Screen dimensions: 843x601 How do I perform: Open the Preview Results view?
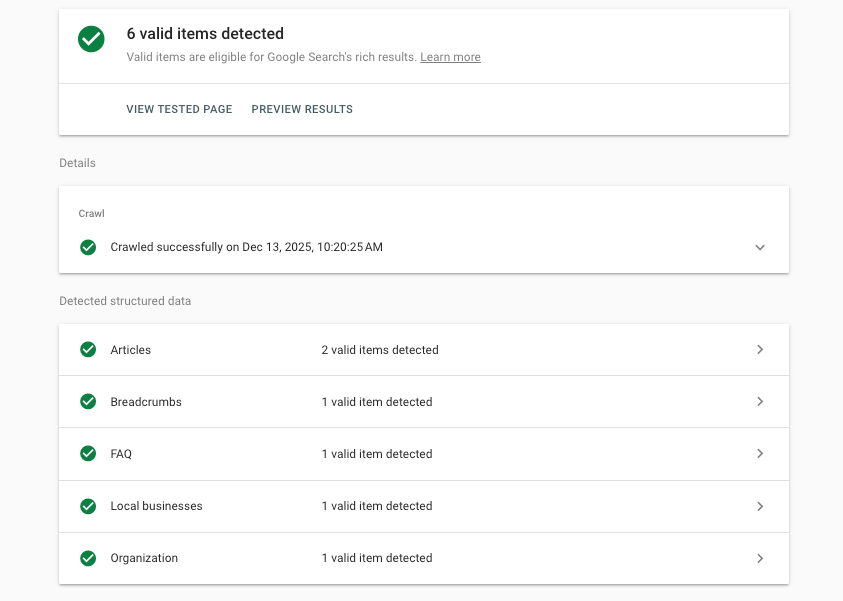302,109
